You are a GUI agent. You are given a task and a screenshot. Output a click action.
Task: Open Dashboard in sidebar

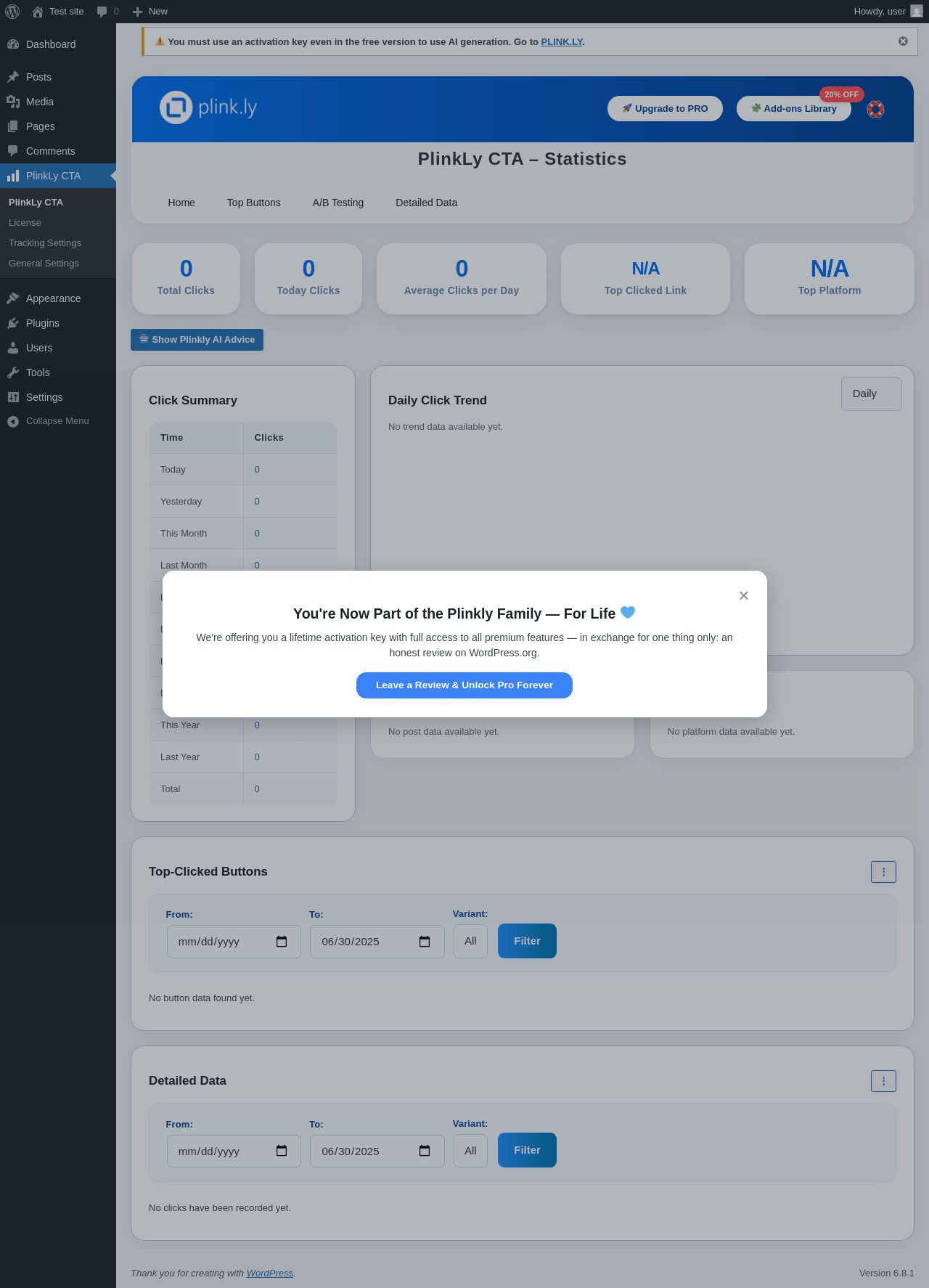coord(58,44)
